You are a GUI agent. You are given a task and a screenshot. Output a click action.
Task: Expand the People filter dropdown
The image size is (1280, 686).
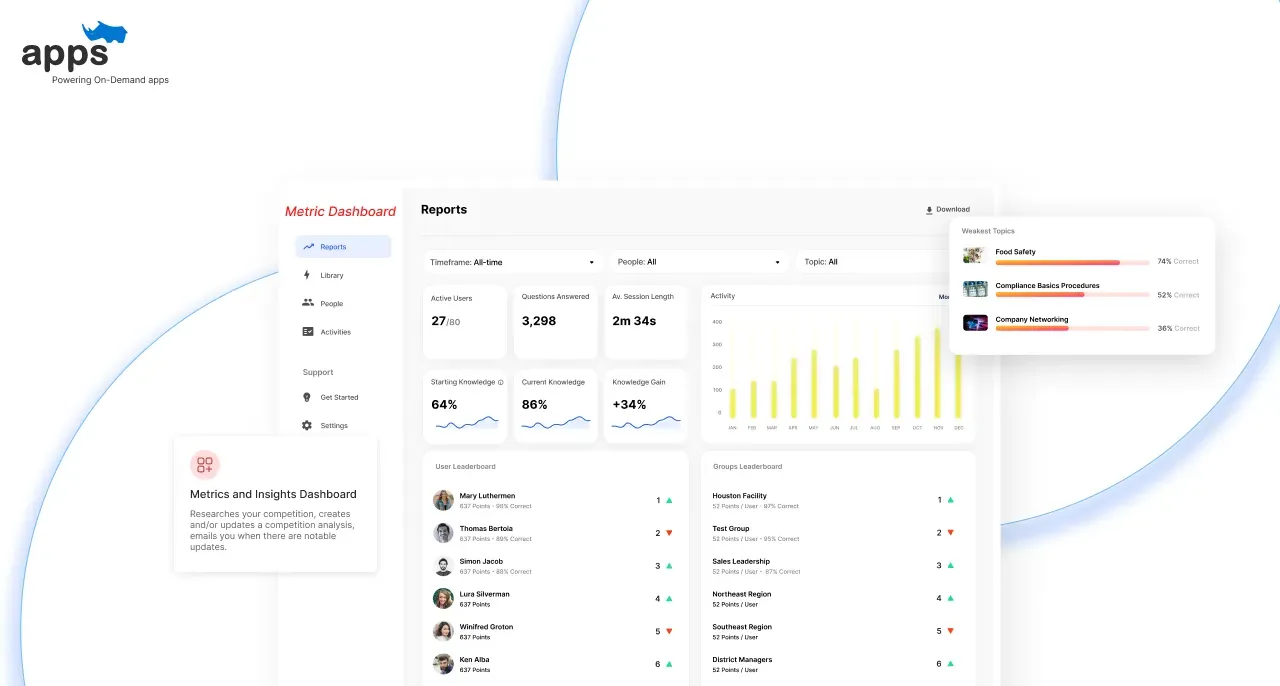pos(698,262)
